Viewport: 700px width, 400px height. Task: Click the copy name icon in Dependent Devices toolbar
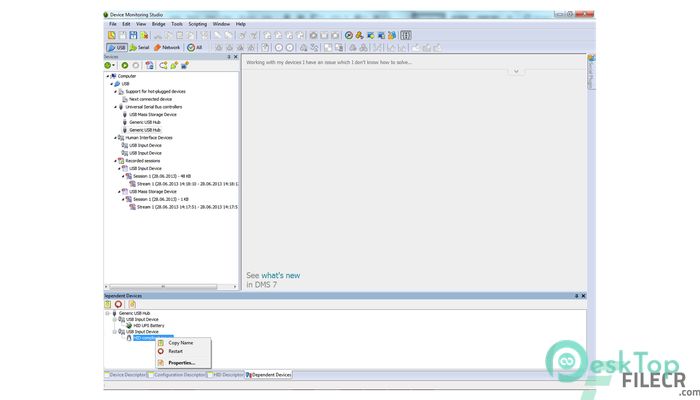point(108,304)
